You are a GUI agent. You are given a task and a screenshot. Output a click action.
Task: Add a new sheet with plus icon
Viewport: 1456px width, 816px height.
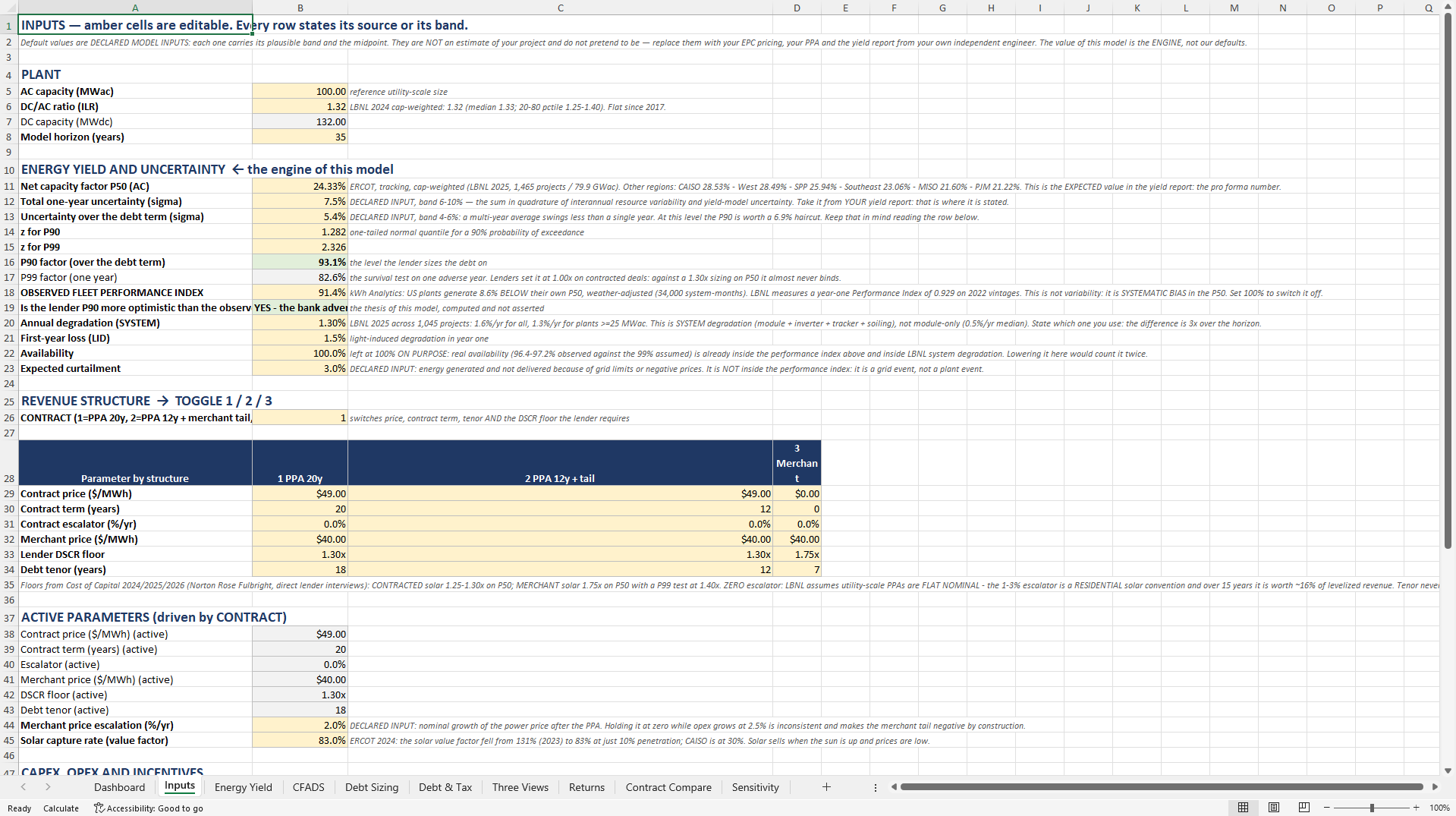point(826,787)
